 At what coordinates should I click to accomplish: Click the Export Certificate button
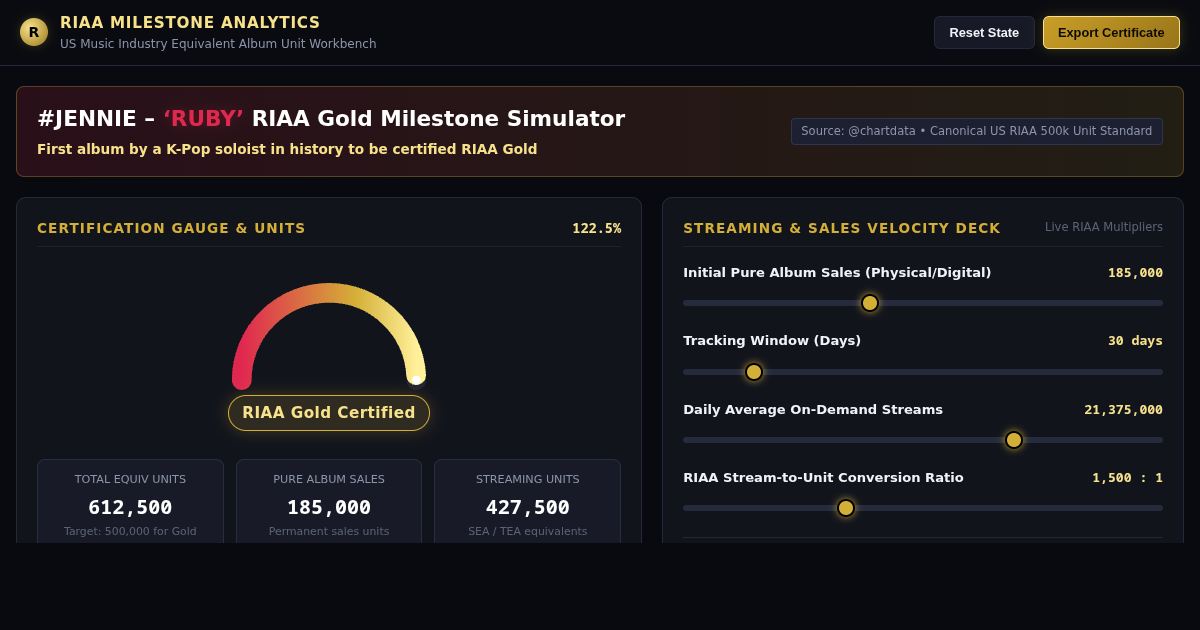click(x=1111, y=32)
